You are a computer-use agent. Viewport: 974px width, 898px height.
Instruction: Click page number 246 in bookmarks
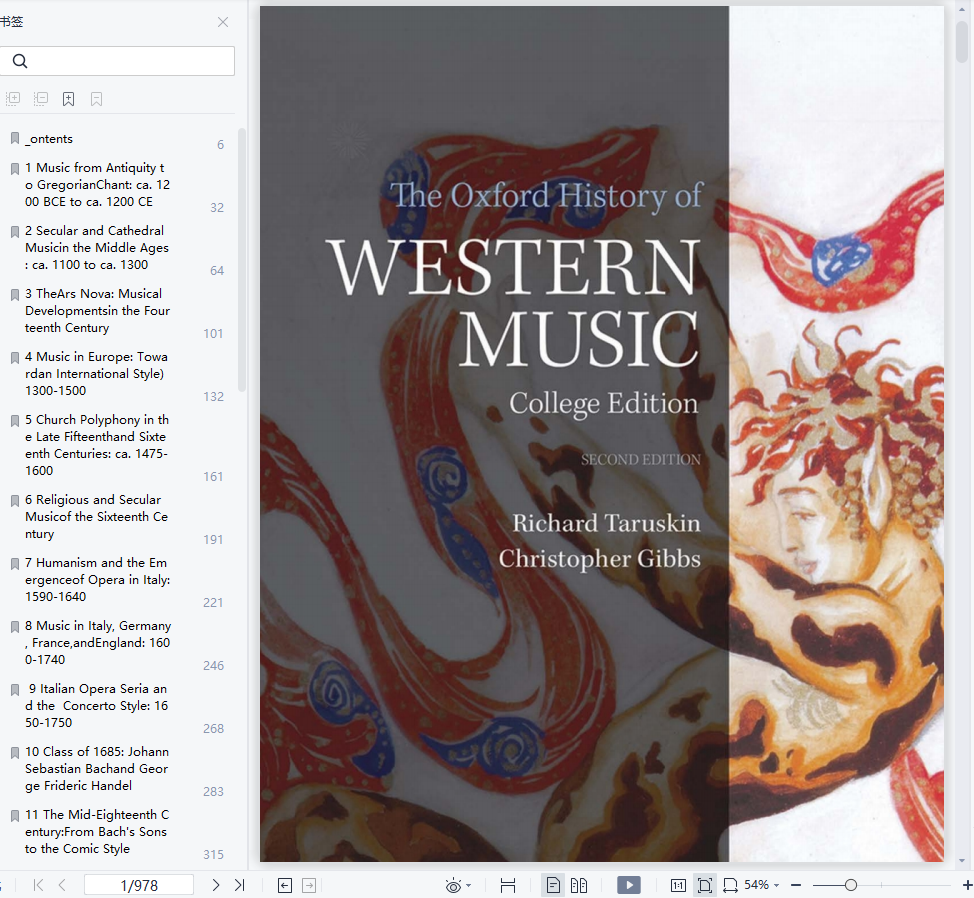213,665
